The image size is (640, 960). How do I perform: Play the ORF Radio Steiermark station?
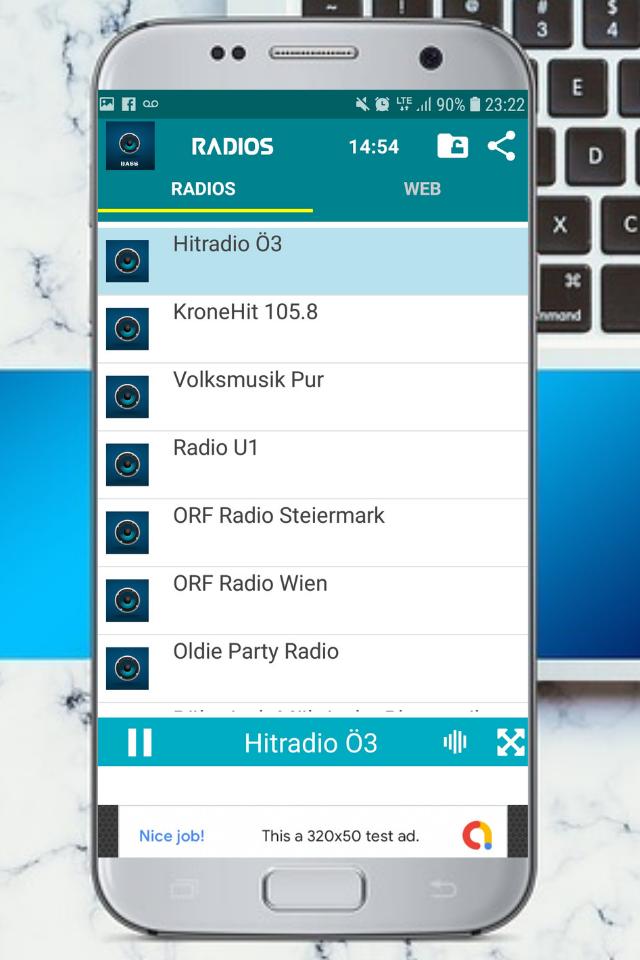[x=313, y=533]
